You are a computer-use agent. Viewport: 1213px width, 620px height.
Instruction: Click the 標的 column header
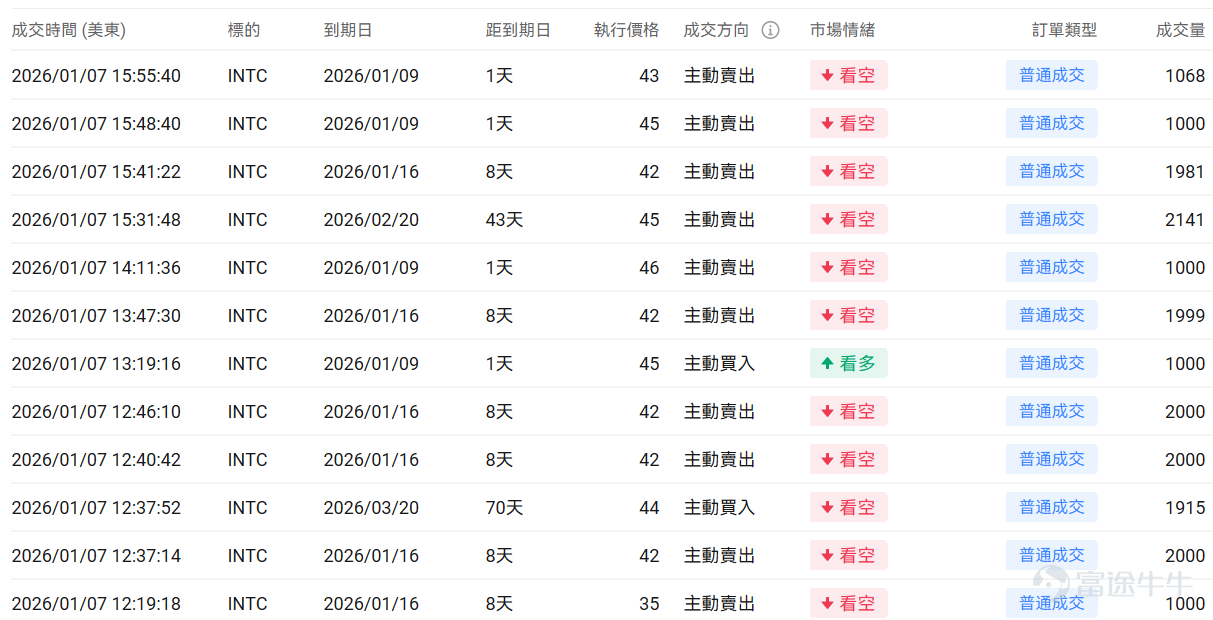pyautogui.click(x=244, y=30)
